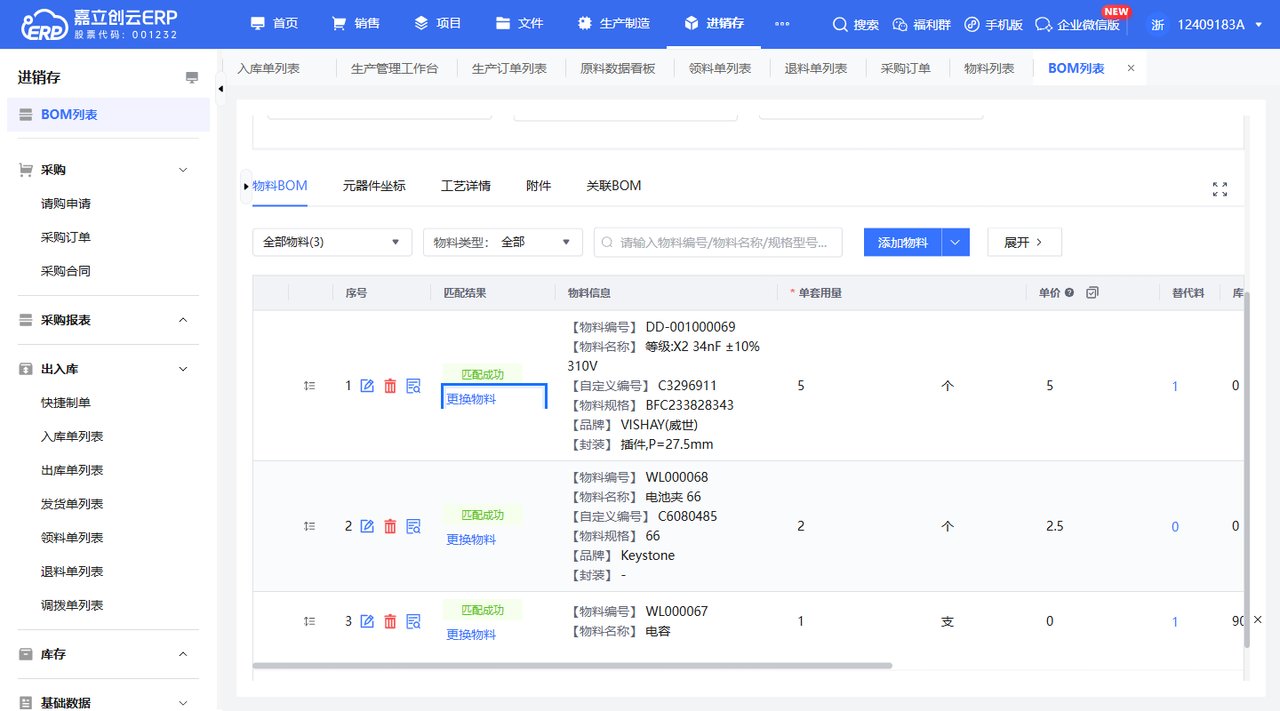
Task: Open the 全部物料(3) dropdown
Action: point(332,242)
